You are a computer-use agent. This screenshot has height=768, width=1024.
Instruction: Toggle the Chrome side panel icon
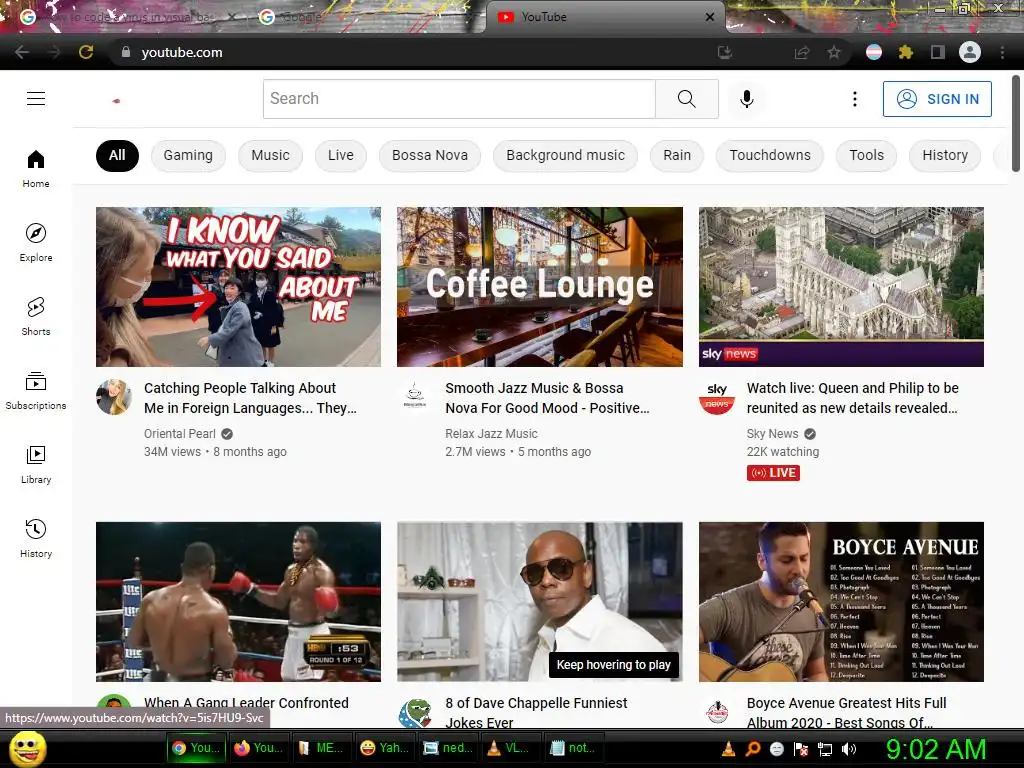click(x=938, y=52)
